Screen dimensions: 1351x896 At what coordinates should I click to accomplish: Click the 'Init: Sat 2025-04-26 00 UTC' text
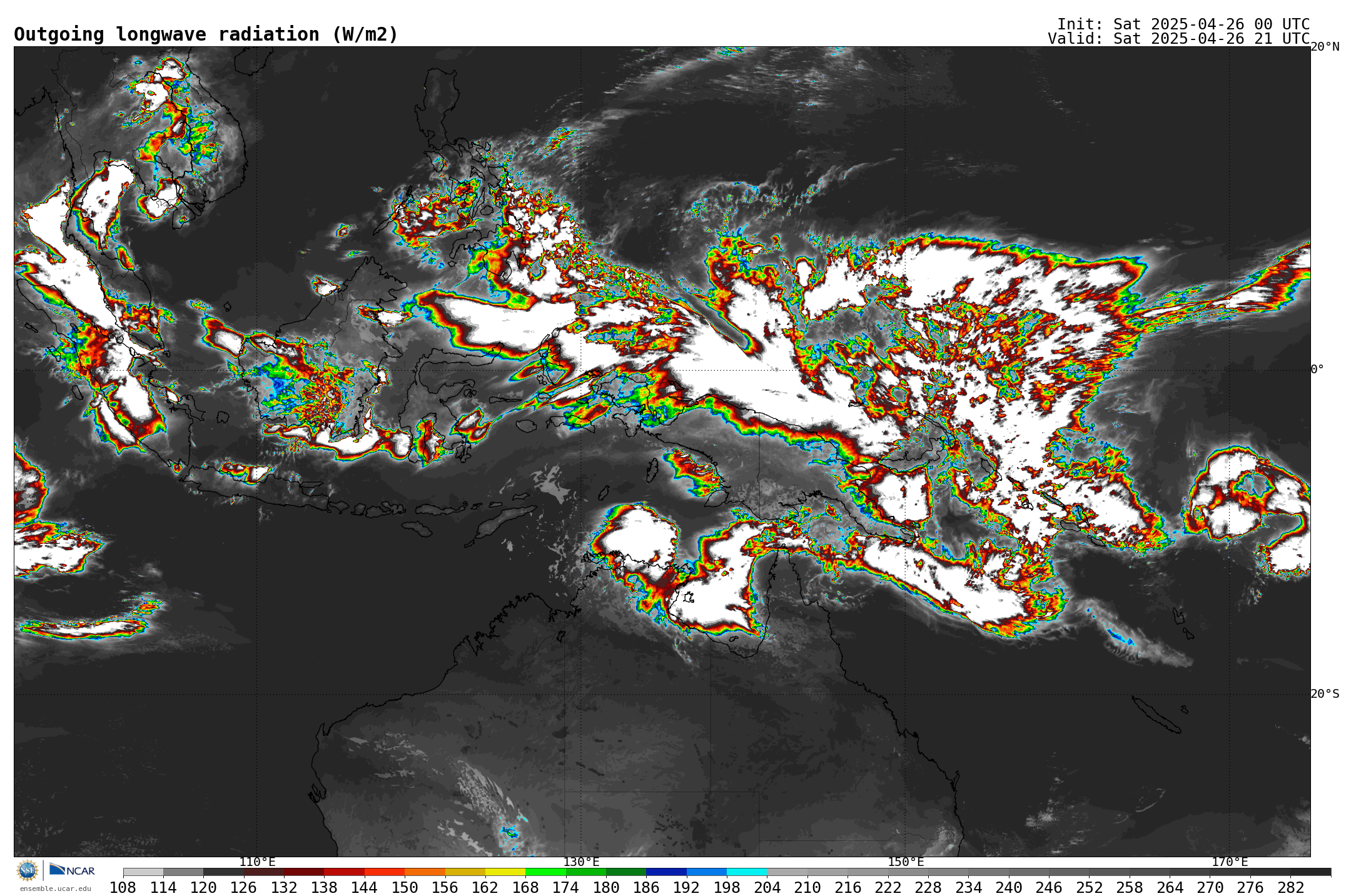(1183, 24)
